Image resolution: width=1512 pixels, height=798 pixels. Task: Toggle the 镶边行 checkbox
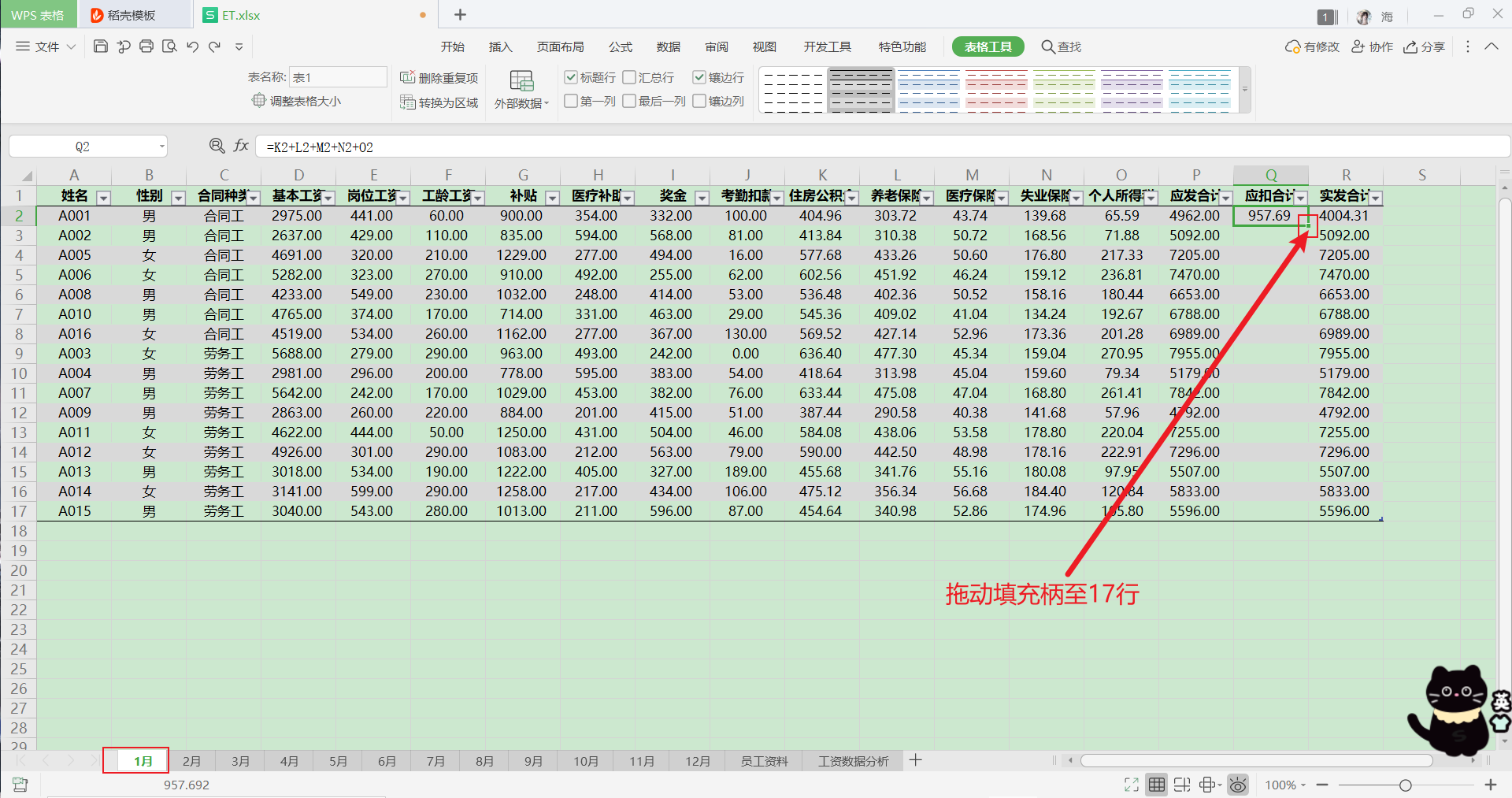point(699,77)
